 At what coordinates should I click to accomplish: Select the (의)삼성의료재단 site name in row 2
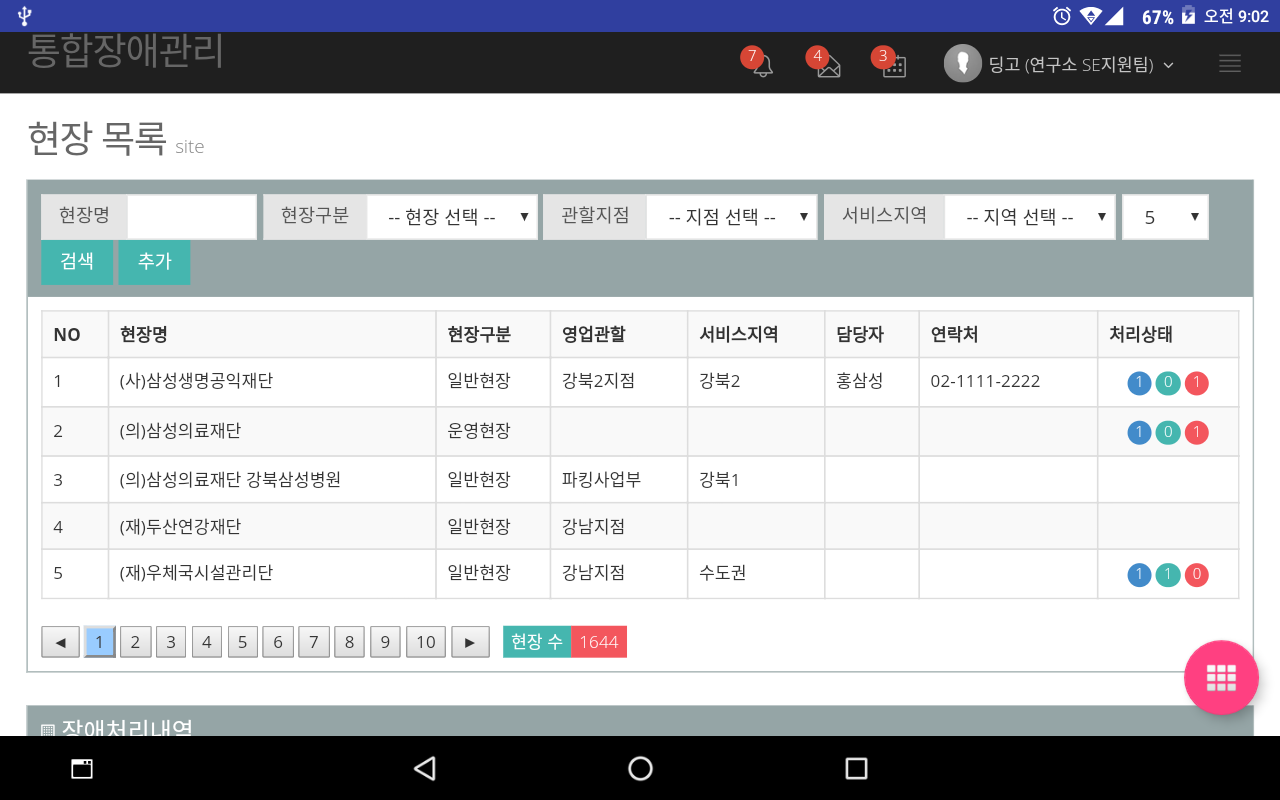tap(180, 431)
